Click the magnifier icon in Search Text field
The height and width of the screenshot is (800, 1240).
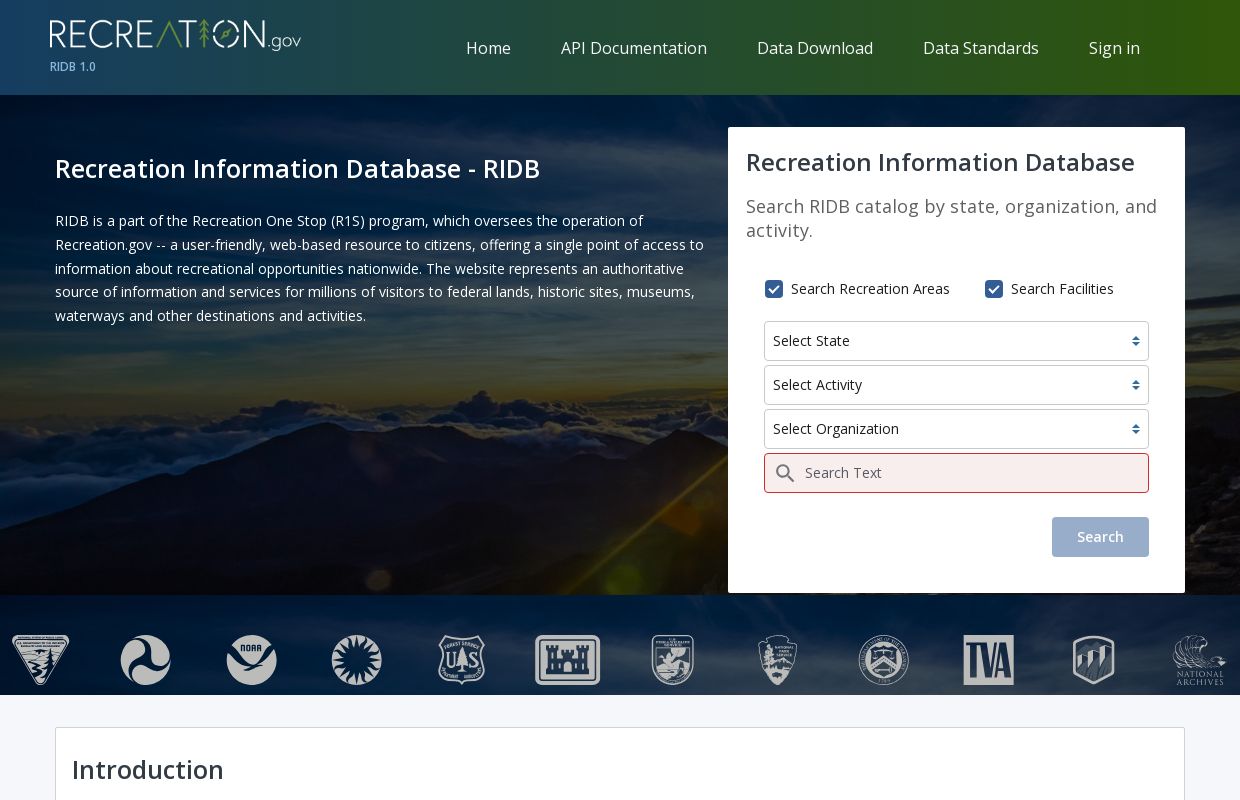point(785,473)
